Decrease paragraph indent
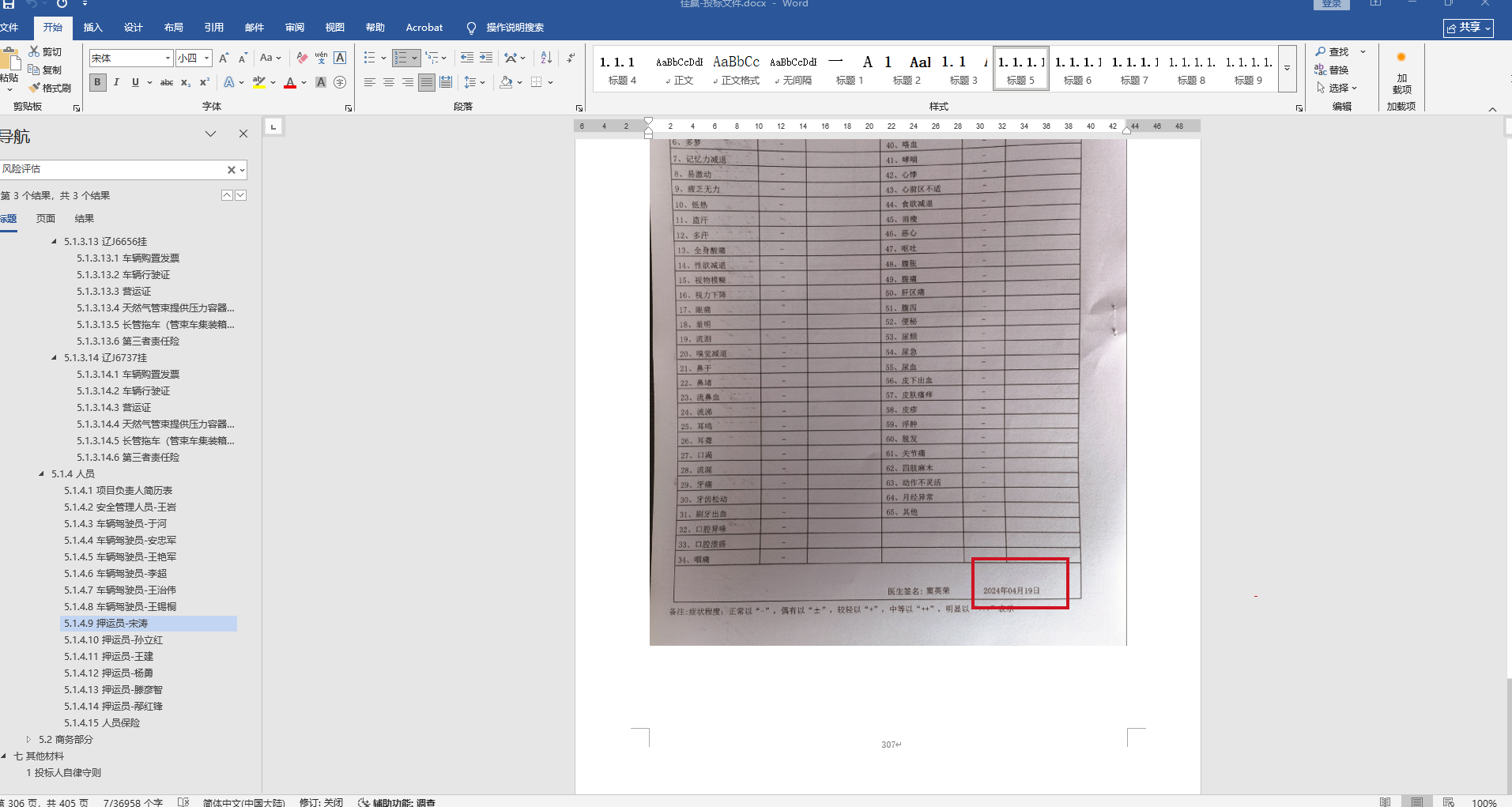The width and height of the screenshot is (1512, 807). point(467,58)
